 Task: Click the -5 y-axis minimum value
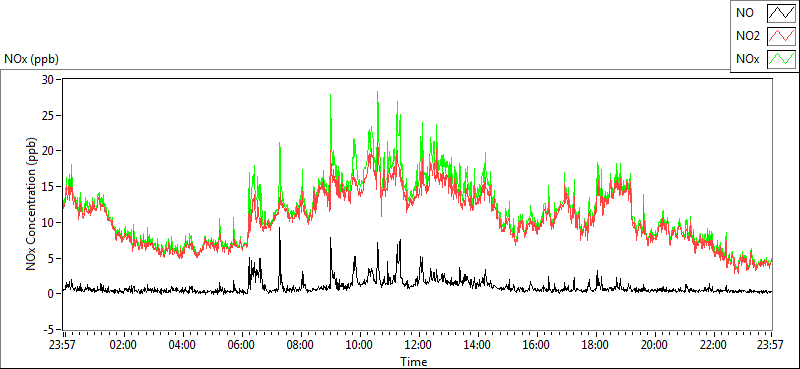[x=49, y=330]
